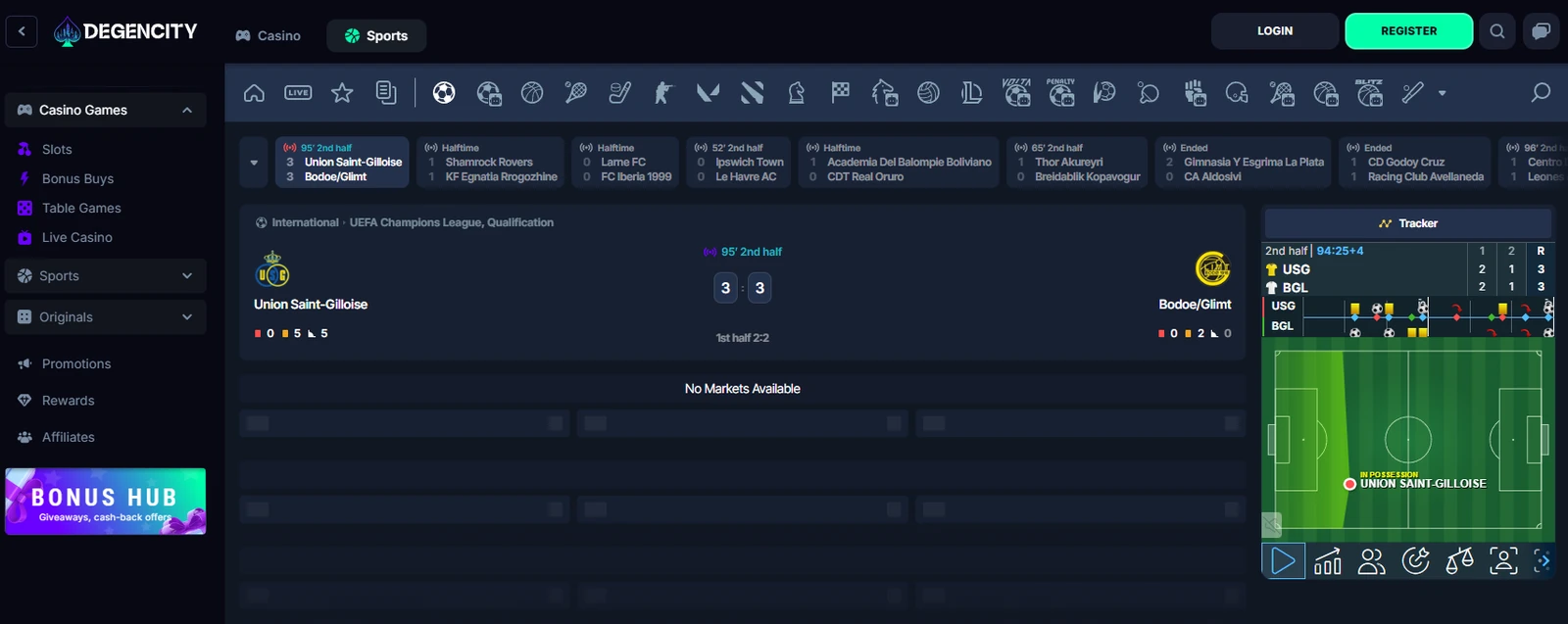Open Rewards link
Viewport: 1568px width, 624px height.
pyautogui.click(x=68, y=401)
